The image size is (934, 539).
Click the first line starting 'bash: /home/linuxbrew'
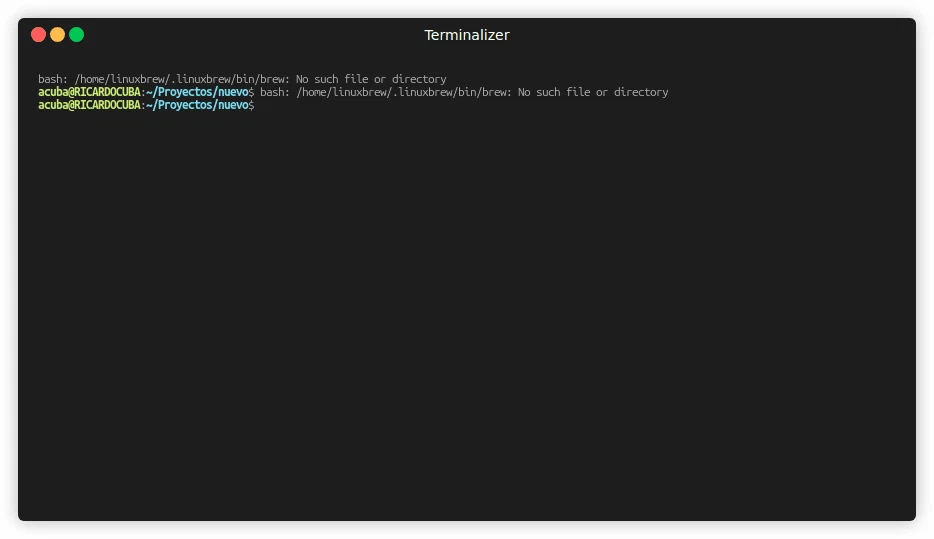click(x=242, y=79)
